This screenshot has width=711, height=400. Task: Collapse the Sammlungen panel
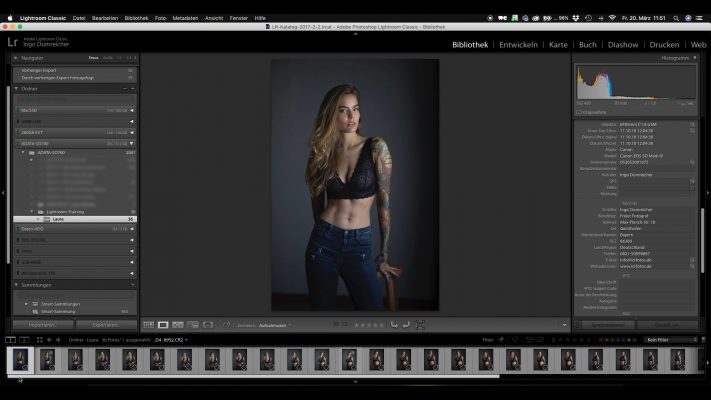tap(17, 285)
